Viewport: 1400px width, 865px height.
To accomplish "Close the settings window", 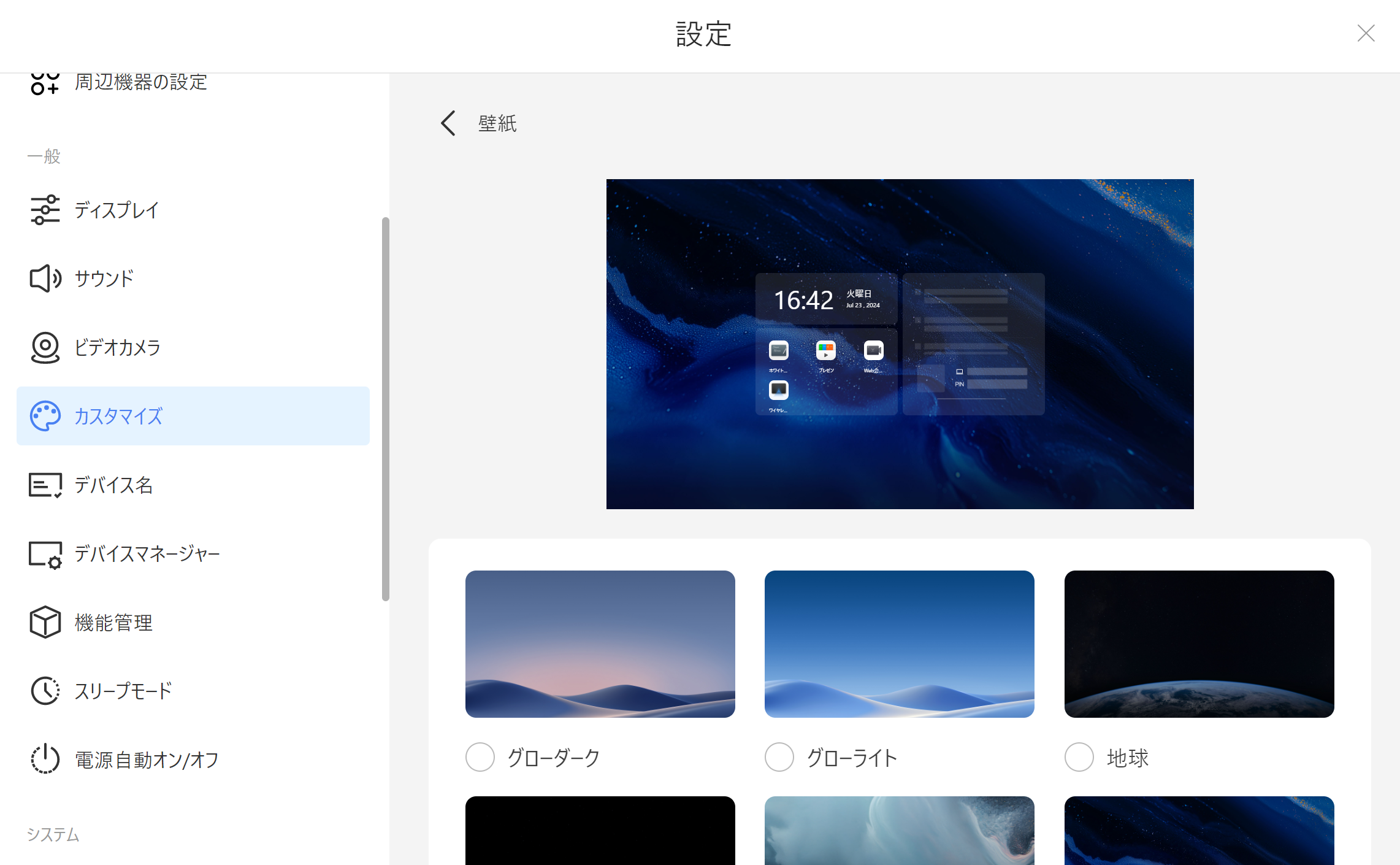I will pos(1366,33).
